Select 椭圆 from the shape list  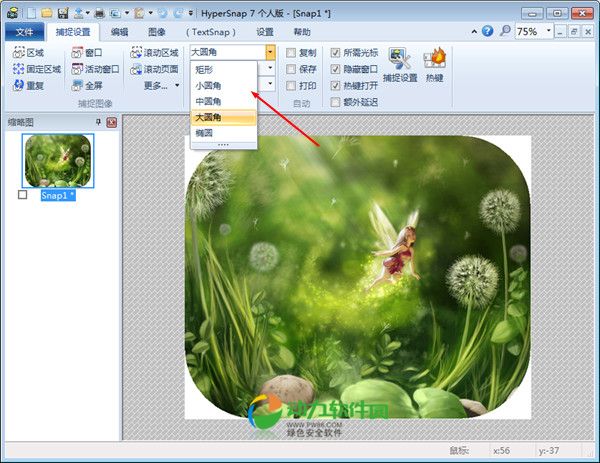[x=204, y=132]
